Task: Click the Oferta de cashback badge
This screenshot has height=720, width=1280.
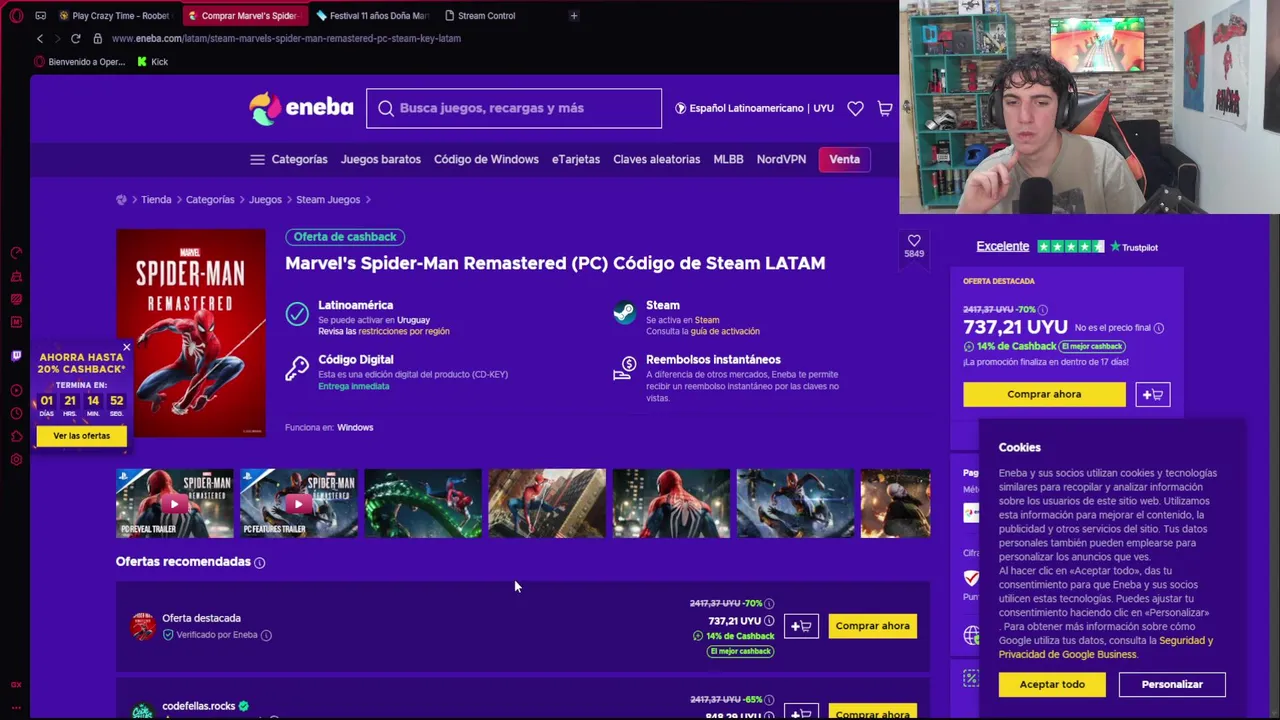Action: pos(345,237)
